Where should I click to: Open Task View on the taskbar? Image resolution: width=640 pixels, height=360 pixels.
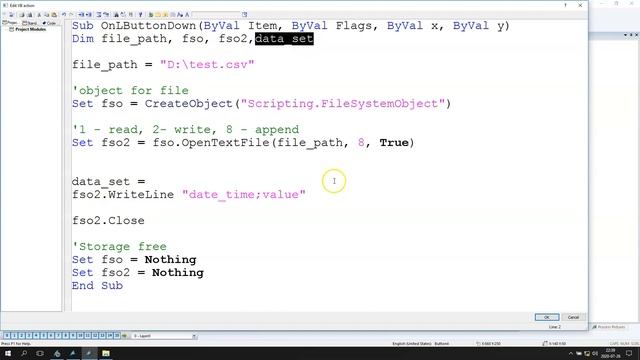(40, 353)
